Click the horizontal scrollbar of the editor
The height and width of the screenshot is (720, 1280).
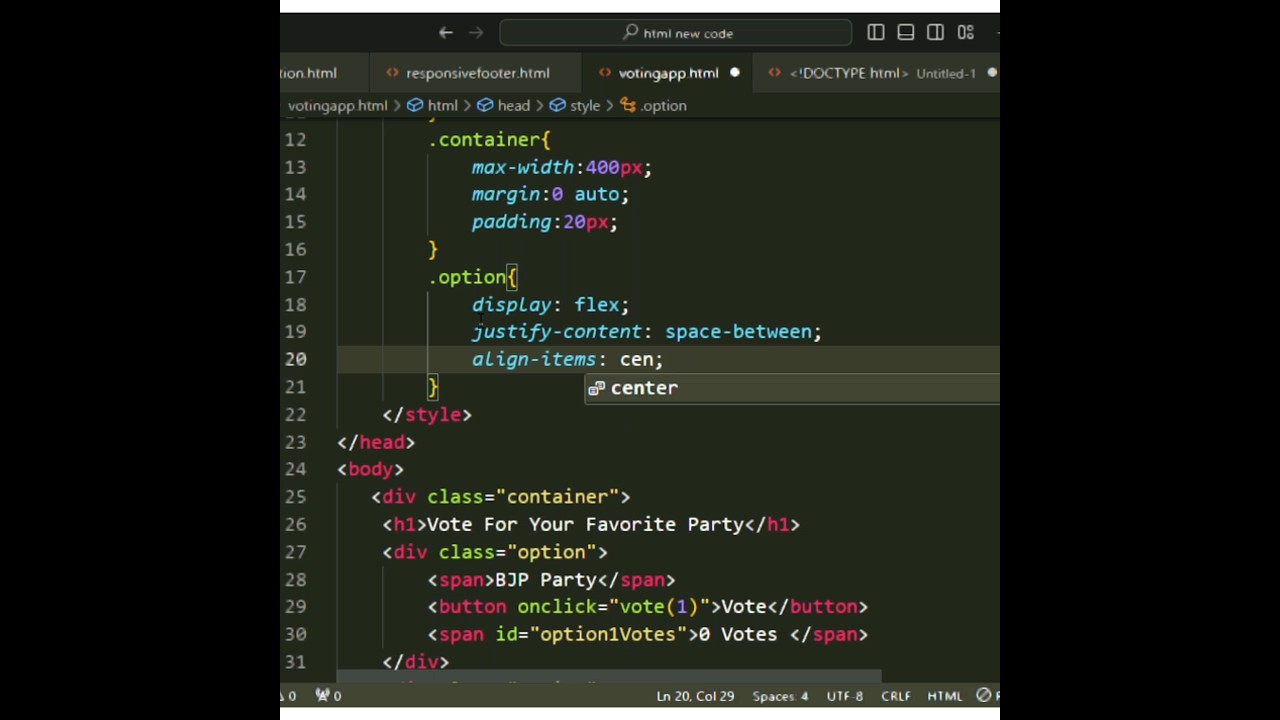pyautogui.click(x=608, y=676)
